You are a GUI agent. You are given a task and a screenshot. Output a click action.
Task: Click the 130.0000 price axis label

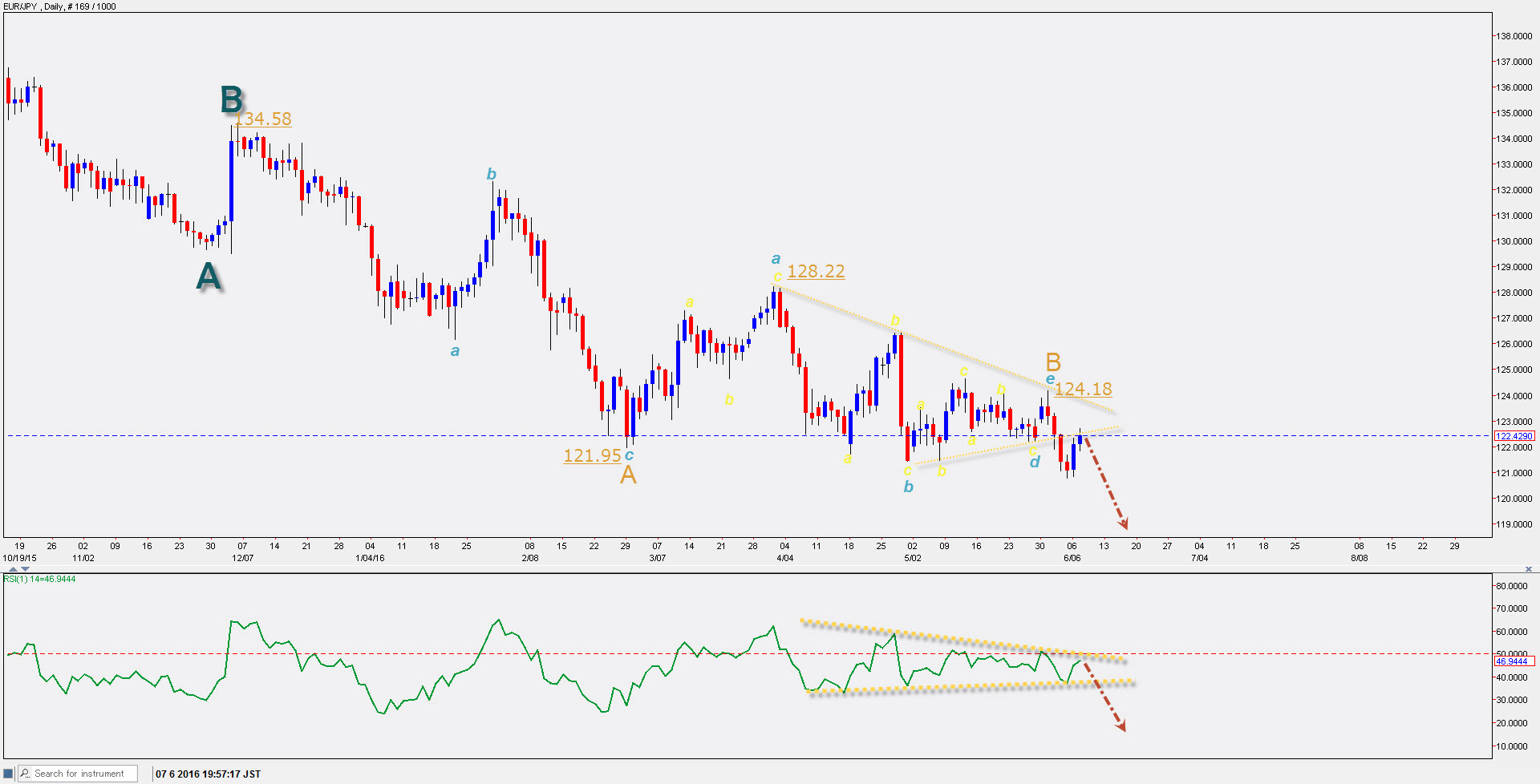coord(1514,241)
